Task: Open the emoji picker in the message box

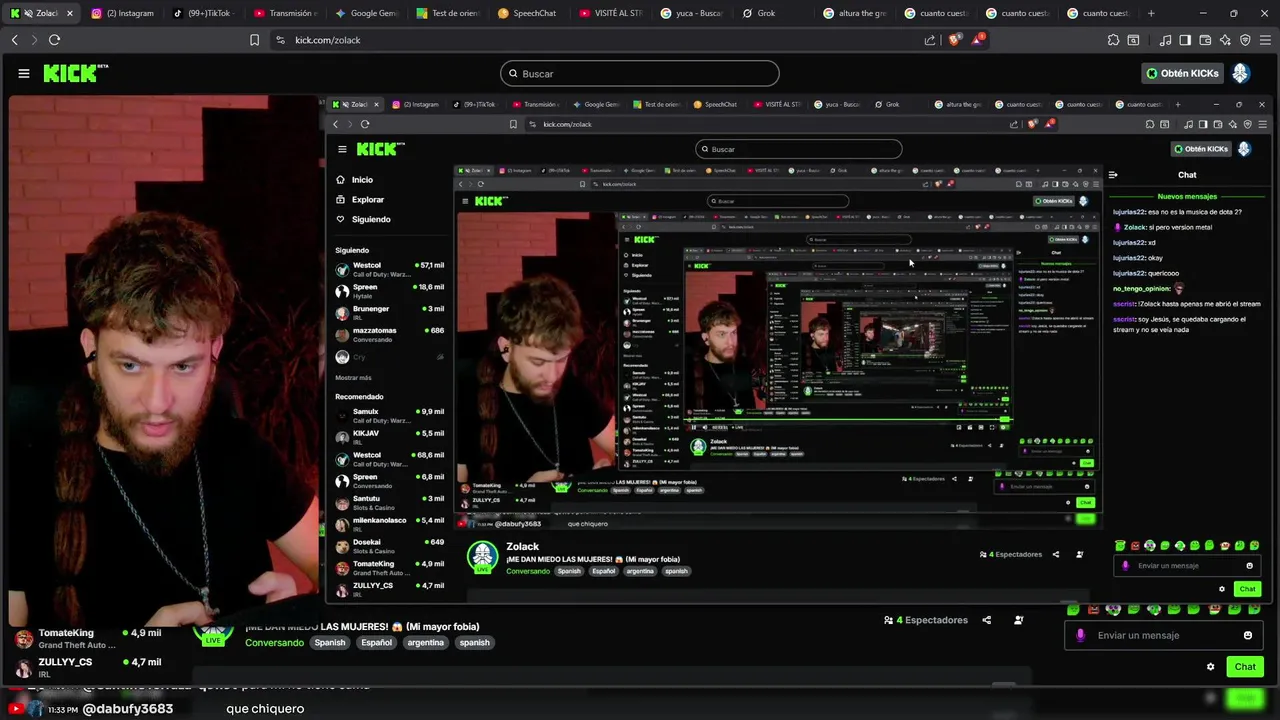Action: (x=1247, y=635)
